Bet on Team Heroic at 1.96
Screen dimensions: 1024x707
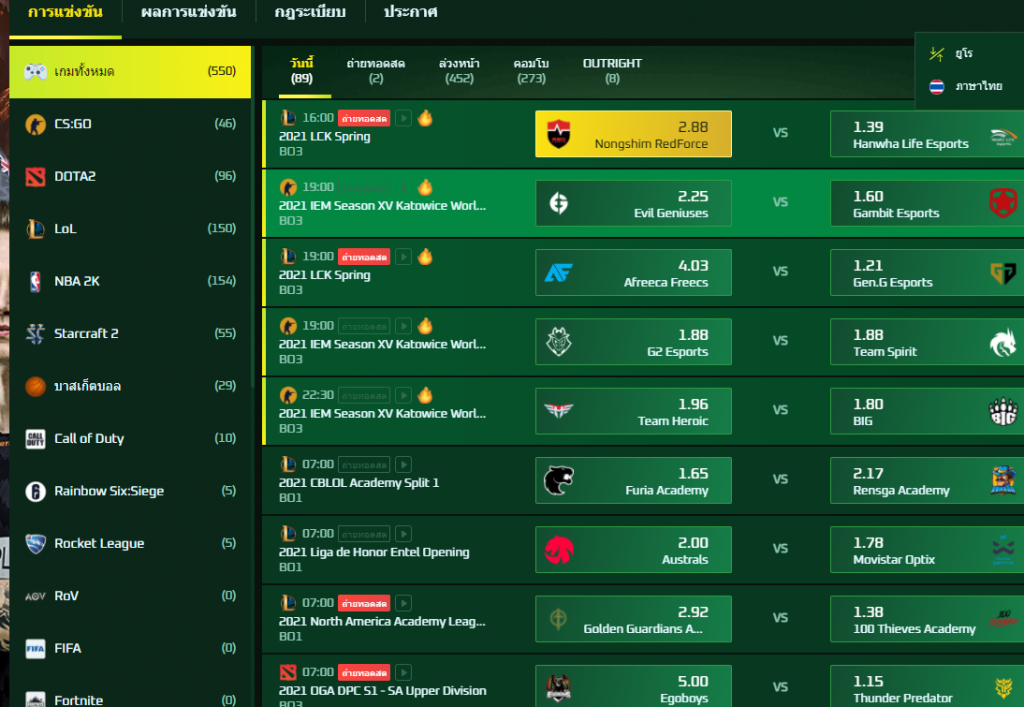[x=633, y=411]
